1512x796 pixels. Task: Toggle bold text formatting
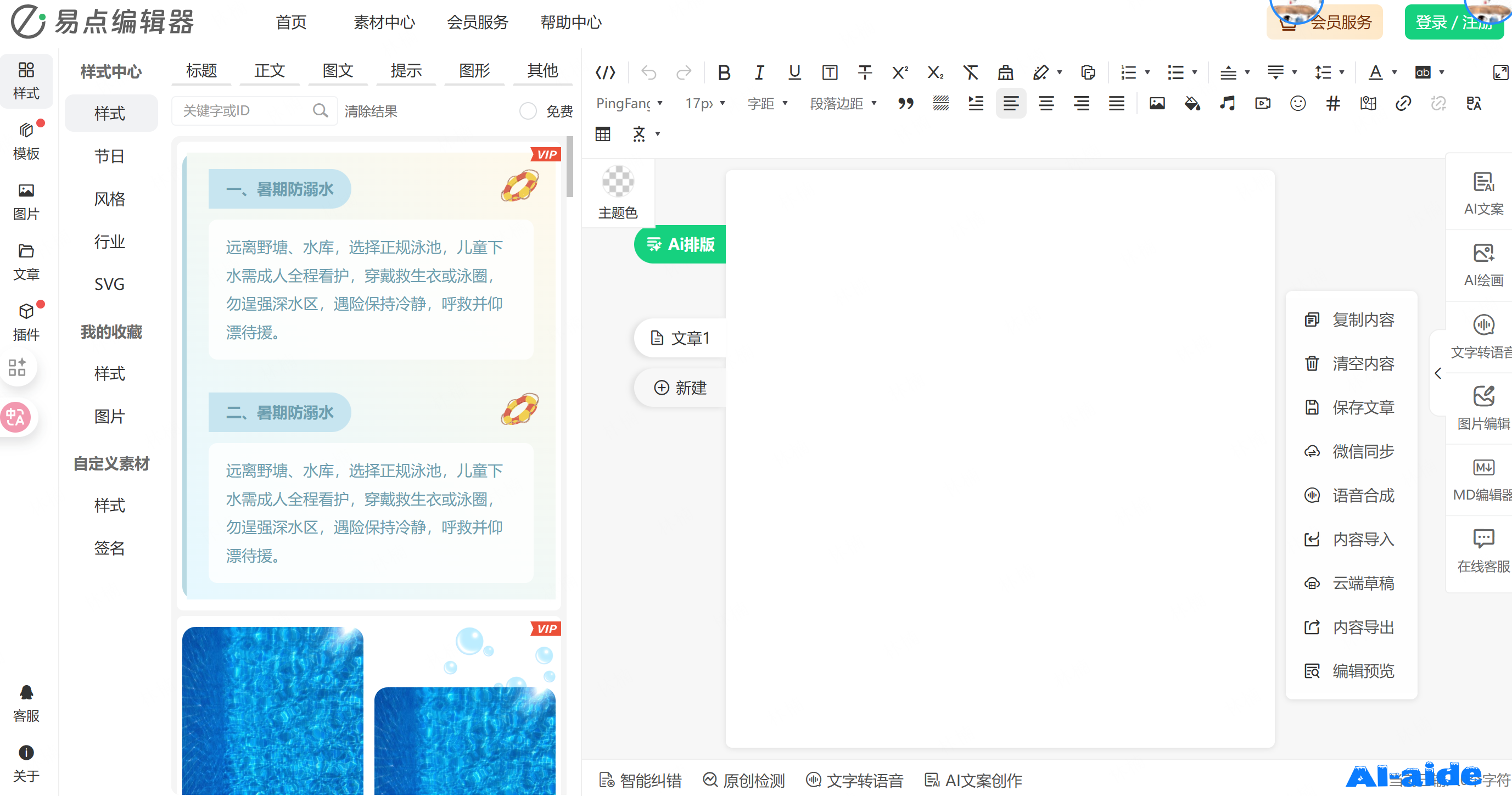724,73
